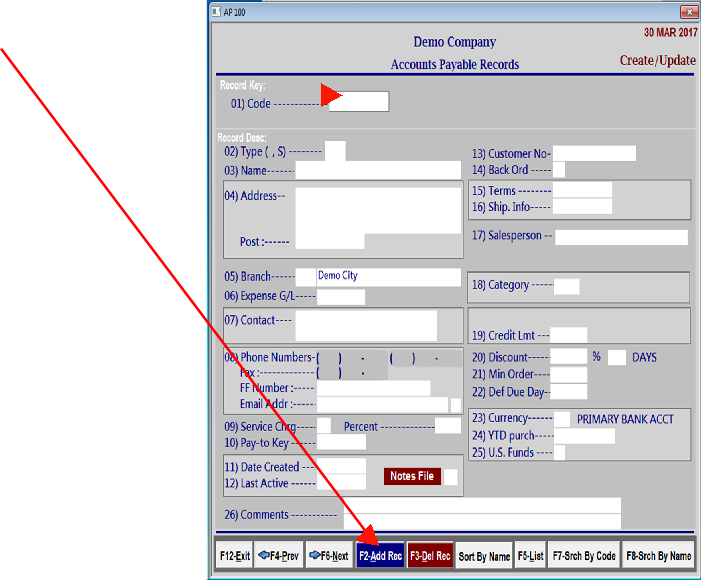701x580 pixels.
Task: Select the Salesperson input field
Action: click(x=621, y=237)
